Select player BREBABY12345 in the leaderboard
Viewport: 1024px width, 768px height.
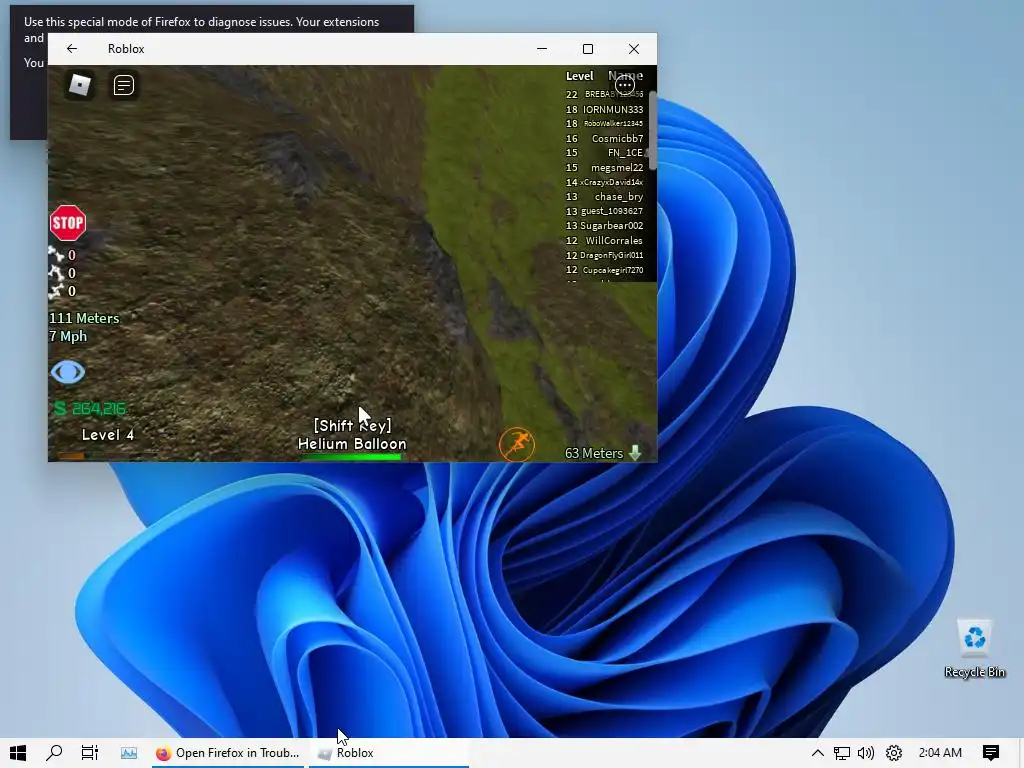coord(604,94)
